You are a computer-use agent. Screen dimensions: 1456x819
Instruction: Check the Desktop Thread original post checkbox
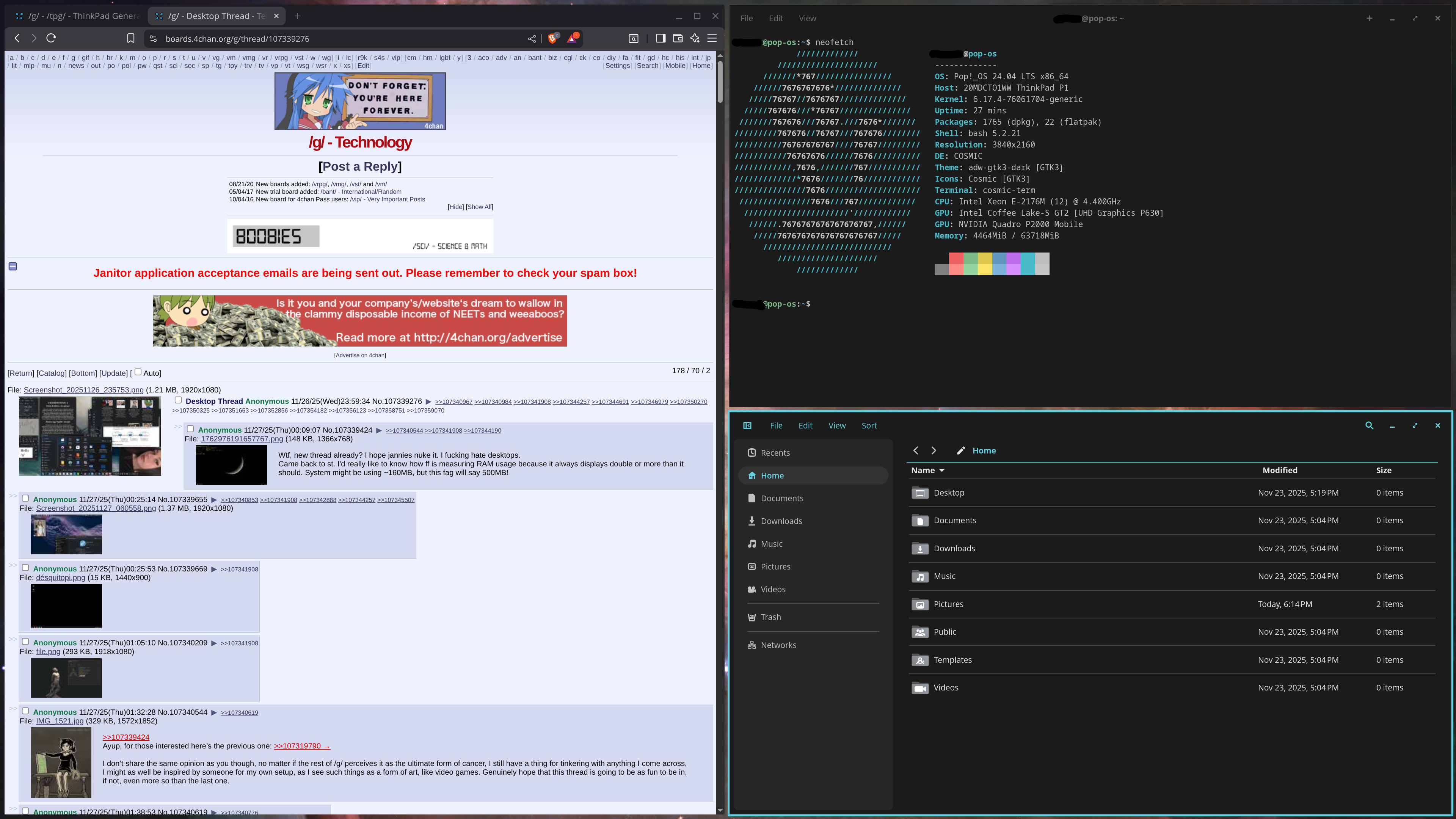tap(178, 400)
